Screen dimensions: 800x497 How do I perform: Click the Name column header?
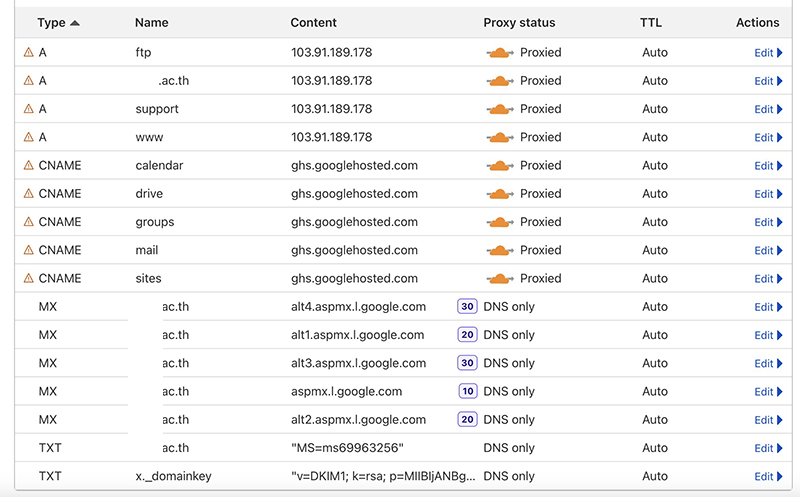click(x=151, y=22)
